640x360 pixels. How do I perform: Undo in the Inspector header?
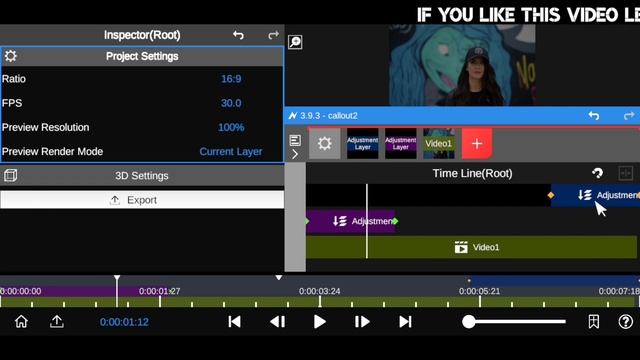[x=238, y=35]
